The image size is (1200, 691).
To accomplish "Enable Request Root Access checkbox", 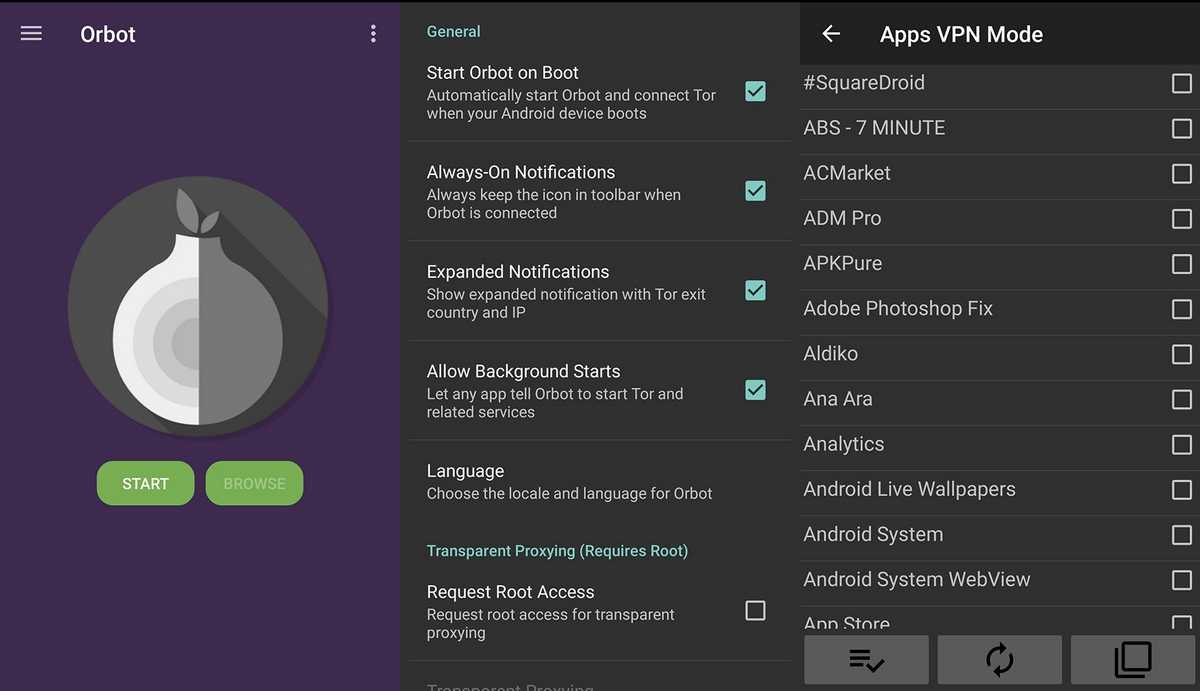I will 755,610.
